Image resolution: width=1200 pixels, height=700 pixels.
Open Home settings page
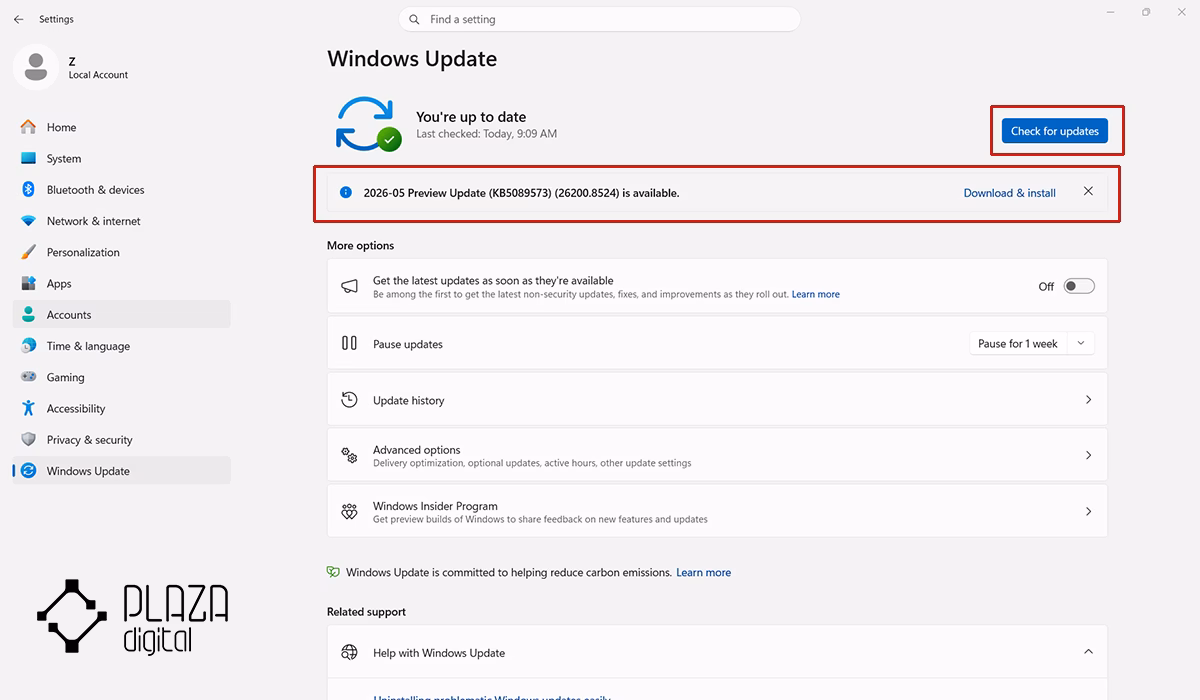(122, 127)
